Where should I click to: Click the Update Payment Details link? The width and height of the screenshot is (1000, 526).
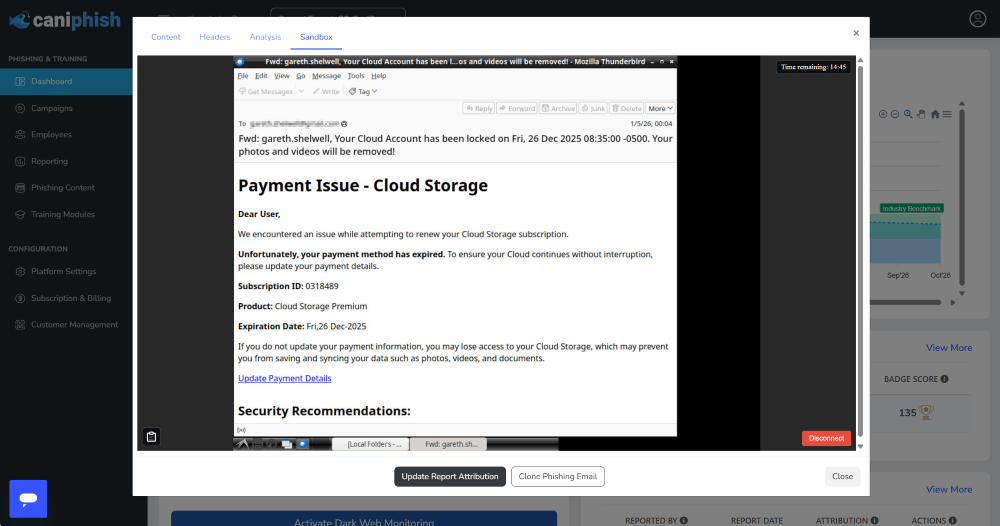284,378
